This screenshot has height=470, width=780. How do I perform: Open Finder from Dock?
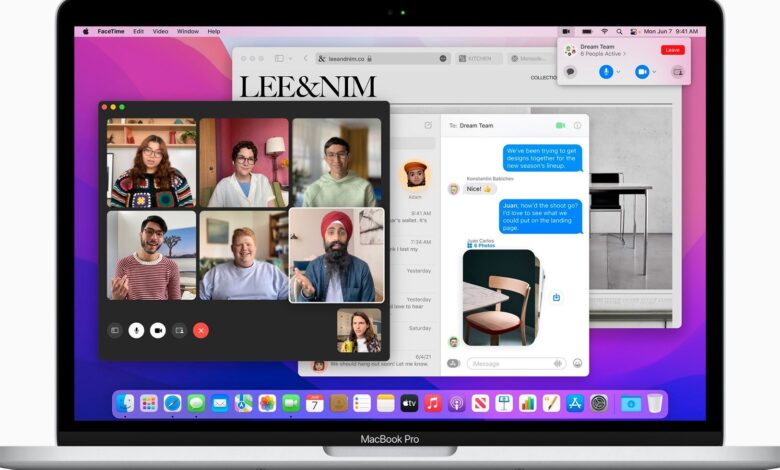(x=125, y=403)
